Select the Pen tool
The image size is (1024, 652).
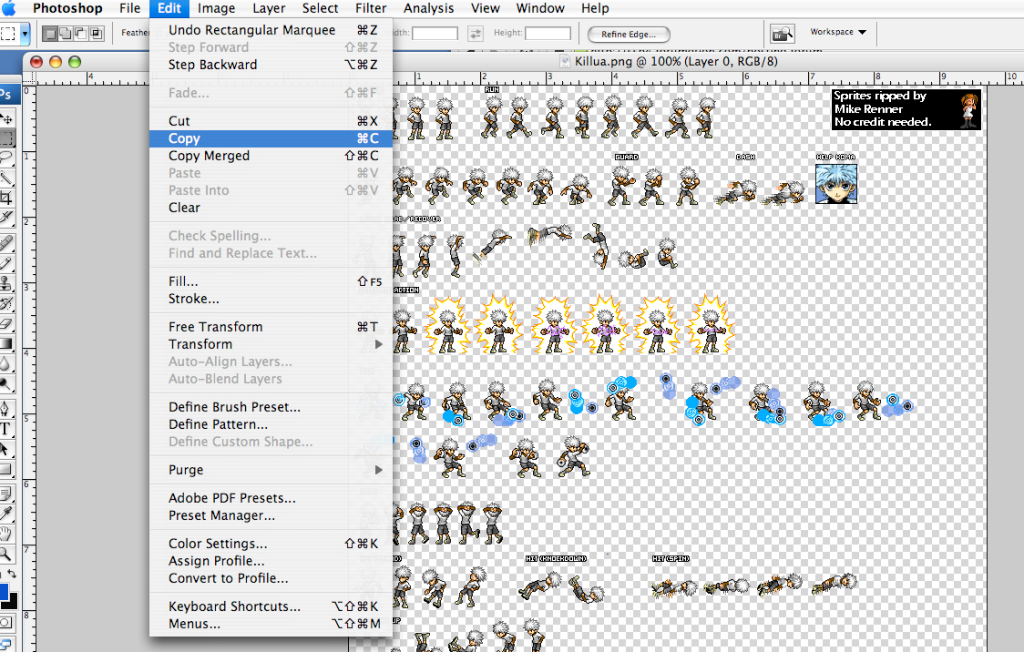point(7,409)
